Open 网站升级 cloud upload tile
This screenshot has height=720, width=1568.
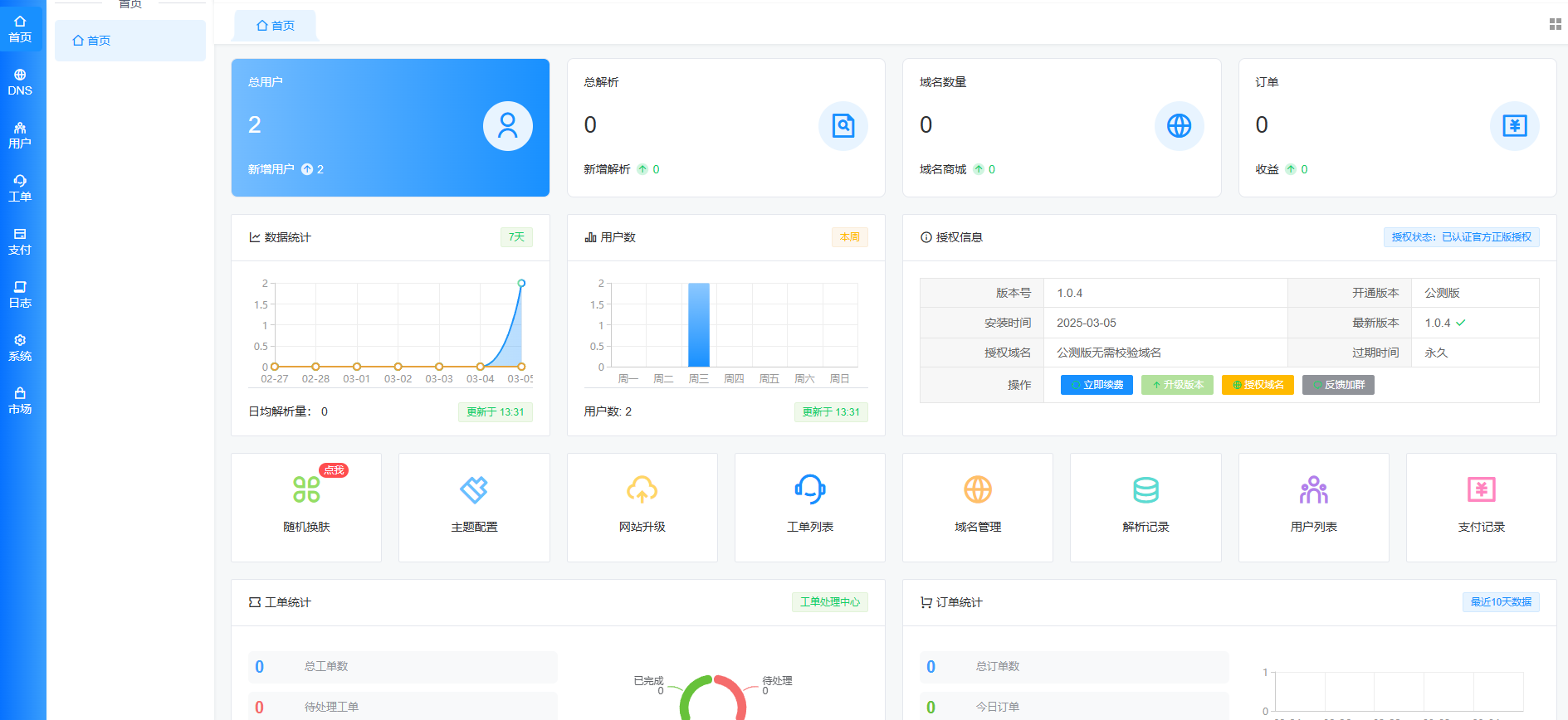pyautogui.click(x=642, y=508)
